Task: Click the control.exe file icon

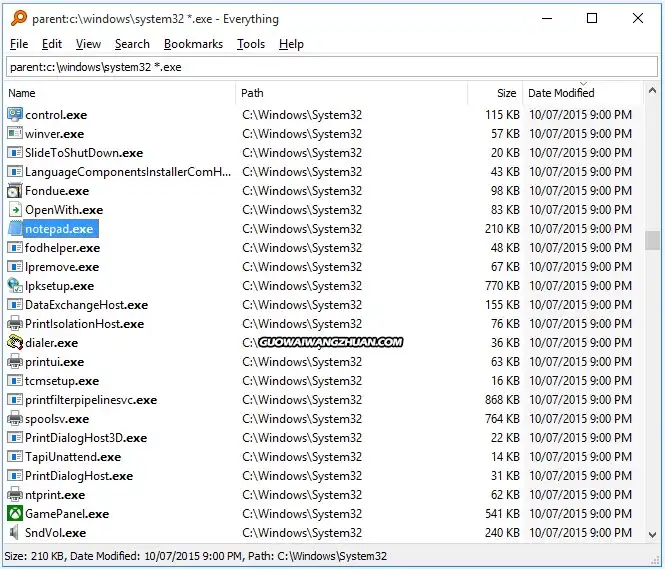Action: tap(15, 114)
